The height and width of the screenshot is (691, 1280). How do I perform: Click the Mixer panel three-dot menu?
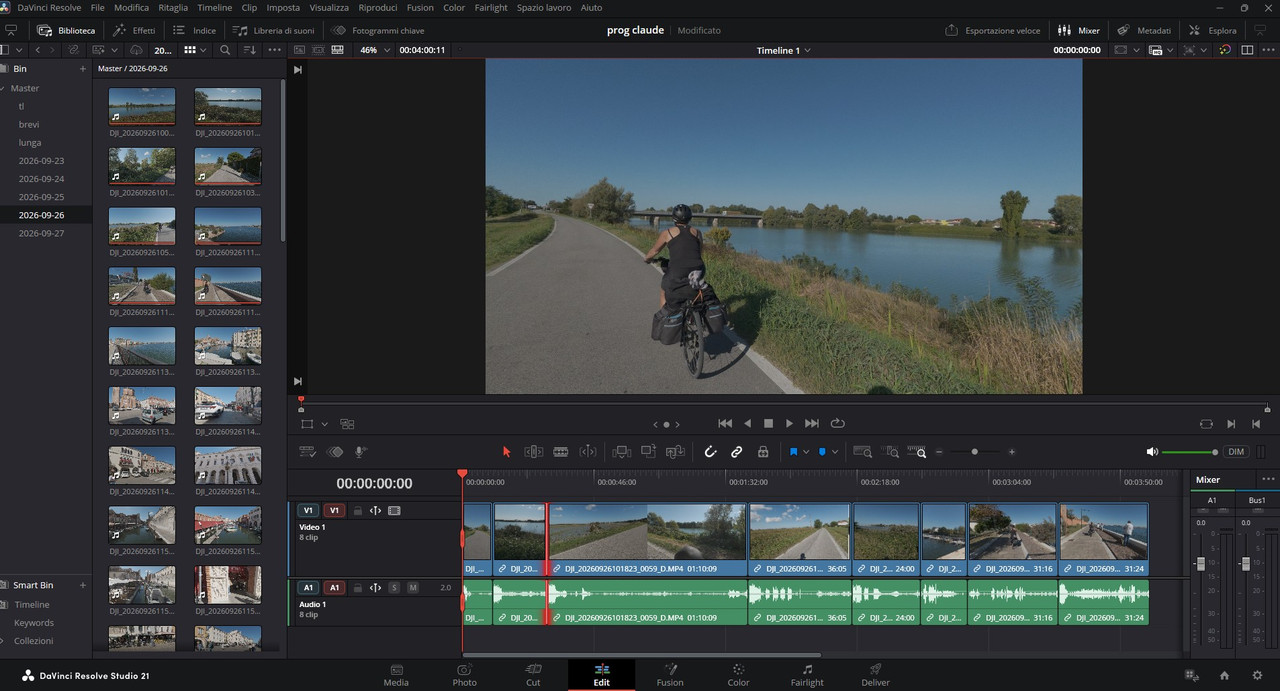click(x=1268, y=479)
